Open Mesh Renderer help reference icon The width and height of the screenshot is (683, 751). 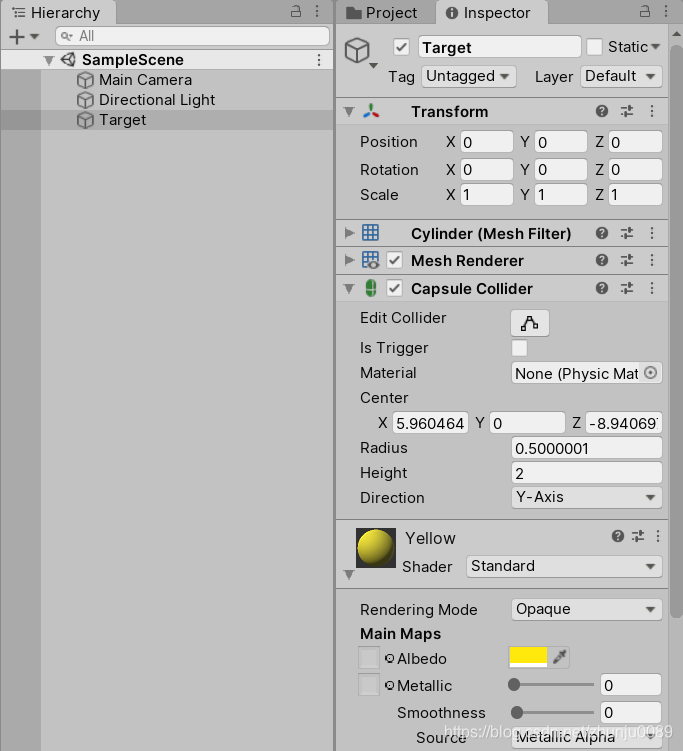point(602,260)
